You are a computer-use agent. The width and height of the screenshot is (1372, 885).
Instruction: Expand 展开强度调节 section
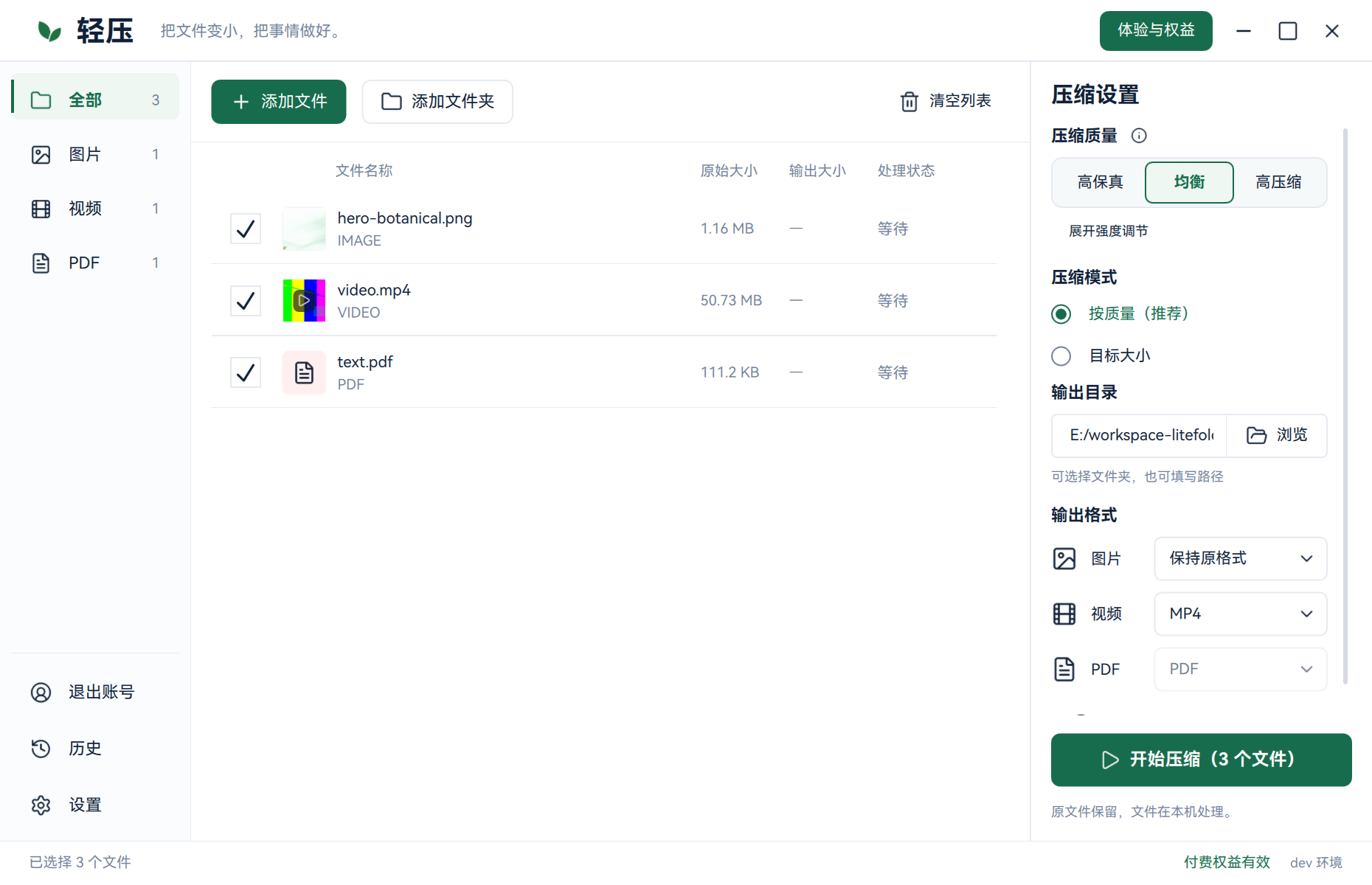coord(1109,232)
